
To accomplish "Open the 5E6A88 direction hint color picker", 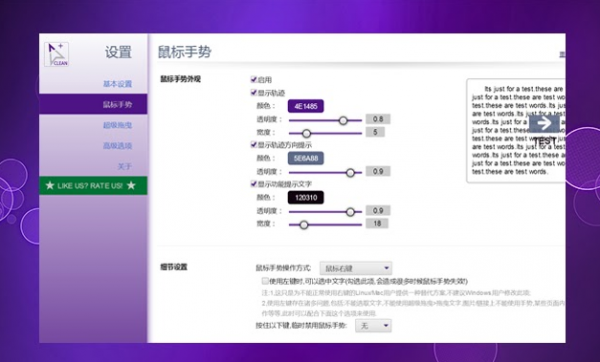I will 306,158.
